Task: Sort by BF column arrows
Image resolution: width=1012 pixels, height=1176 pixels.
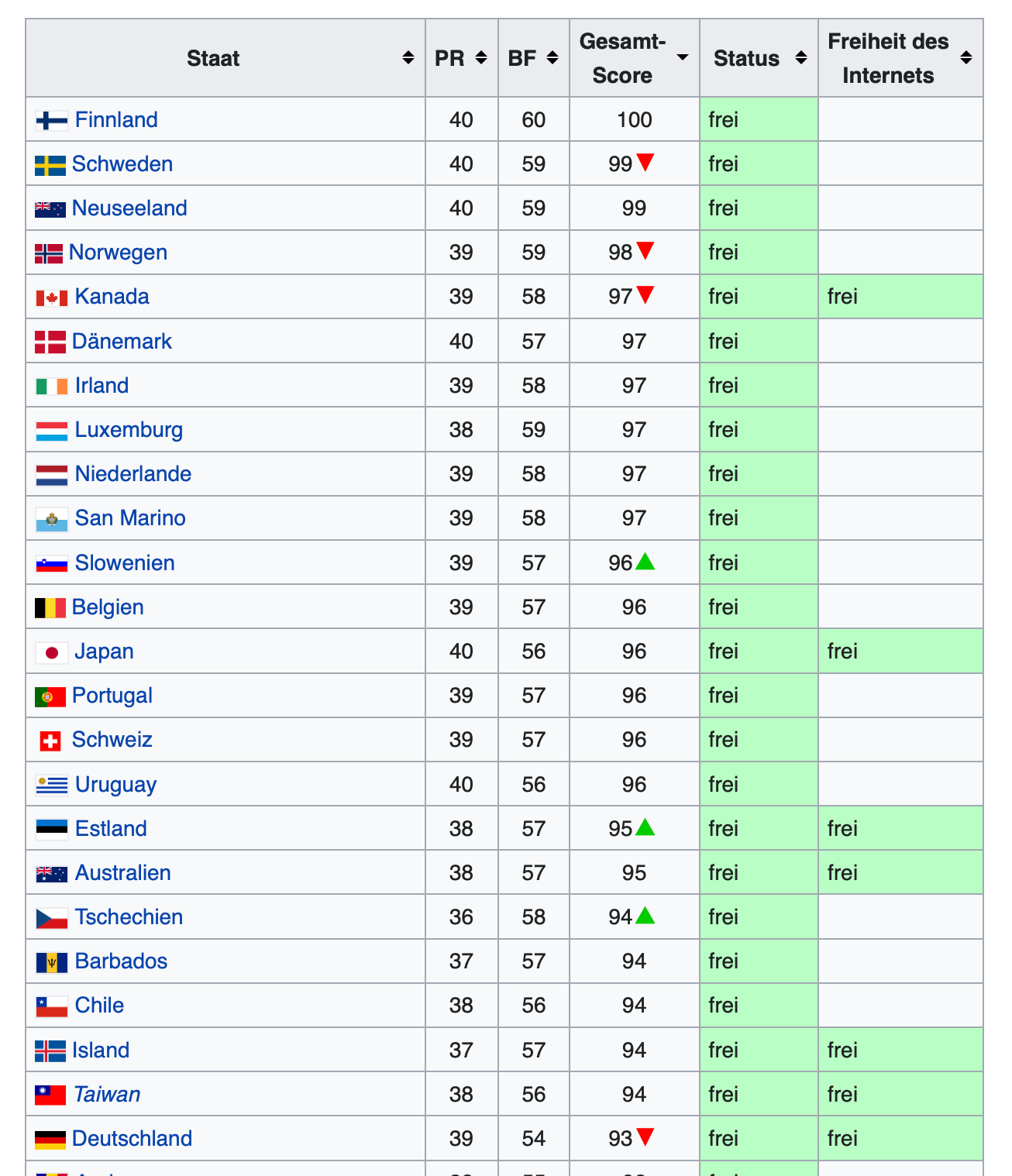Action: pyautogui.click(x=552, y=58)
